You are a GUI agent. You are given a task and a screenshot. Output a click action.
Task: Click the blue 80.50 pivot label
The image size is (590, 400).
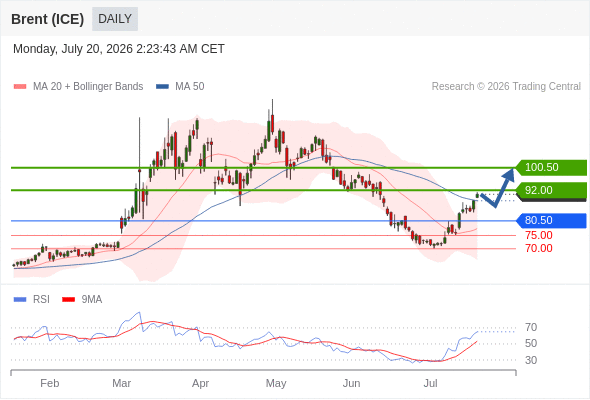click(x=550, y=221)
